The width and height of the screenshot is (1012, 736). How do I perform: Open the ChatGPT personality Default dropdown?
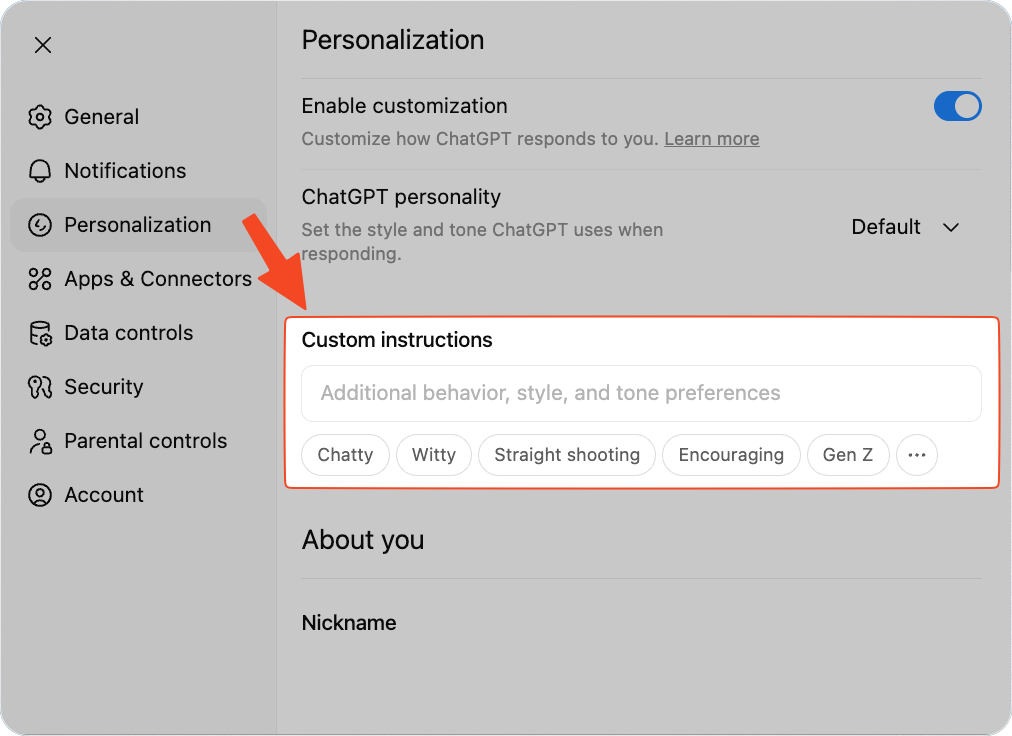tap(905, 227)
